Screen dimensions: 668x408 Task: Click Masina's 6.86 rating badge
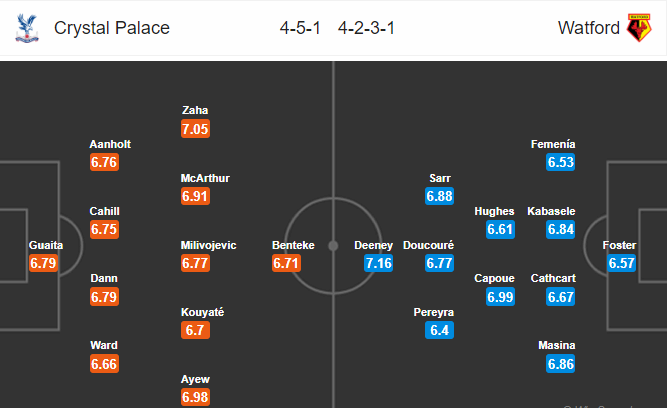click(x=561, y=364)
